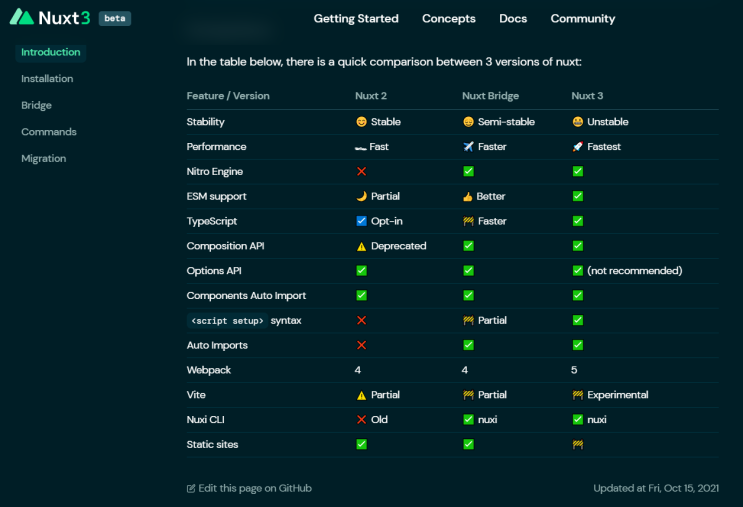The width and height of the screenshot is (743, 507).
Task: Click the blue checkbox icon next to Opt-in
Action: [x=362, y=221]
